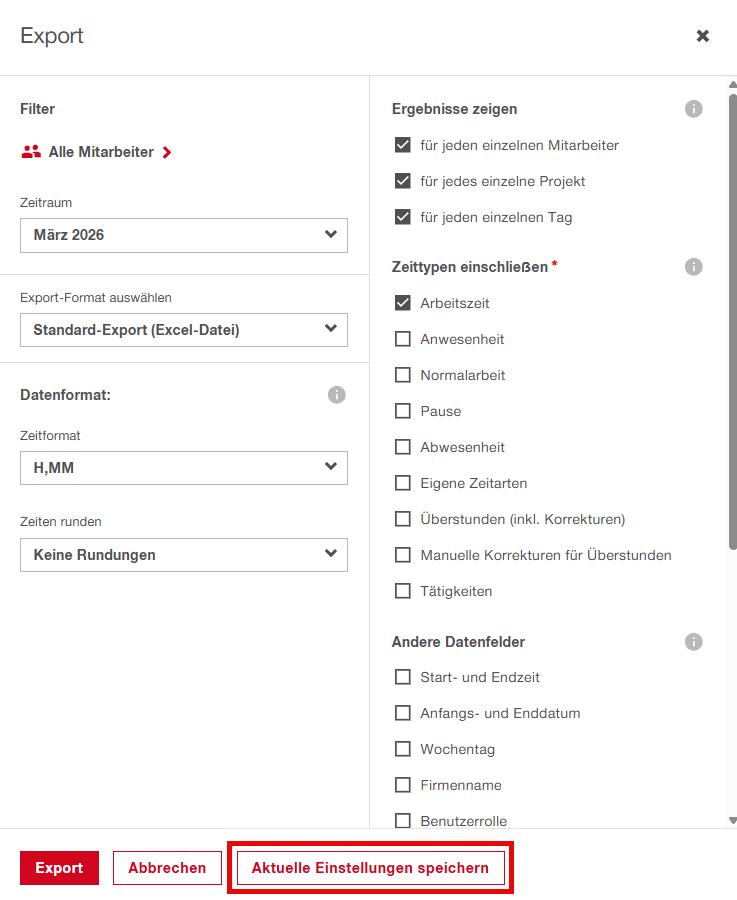The height and width of the screenshot is (900, 737).
Task: Tick Überstunden (inkl. Korrekturen) checkbox
Action: click(403, 519)
